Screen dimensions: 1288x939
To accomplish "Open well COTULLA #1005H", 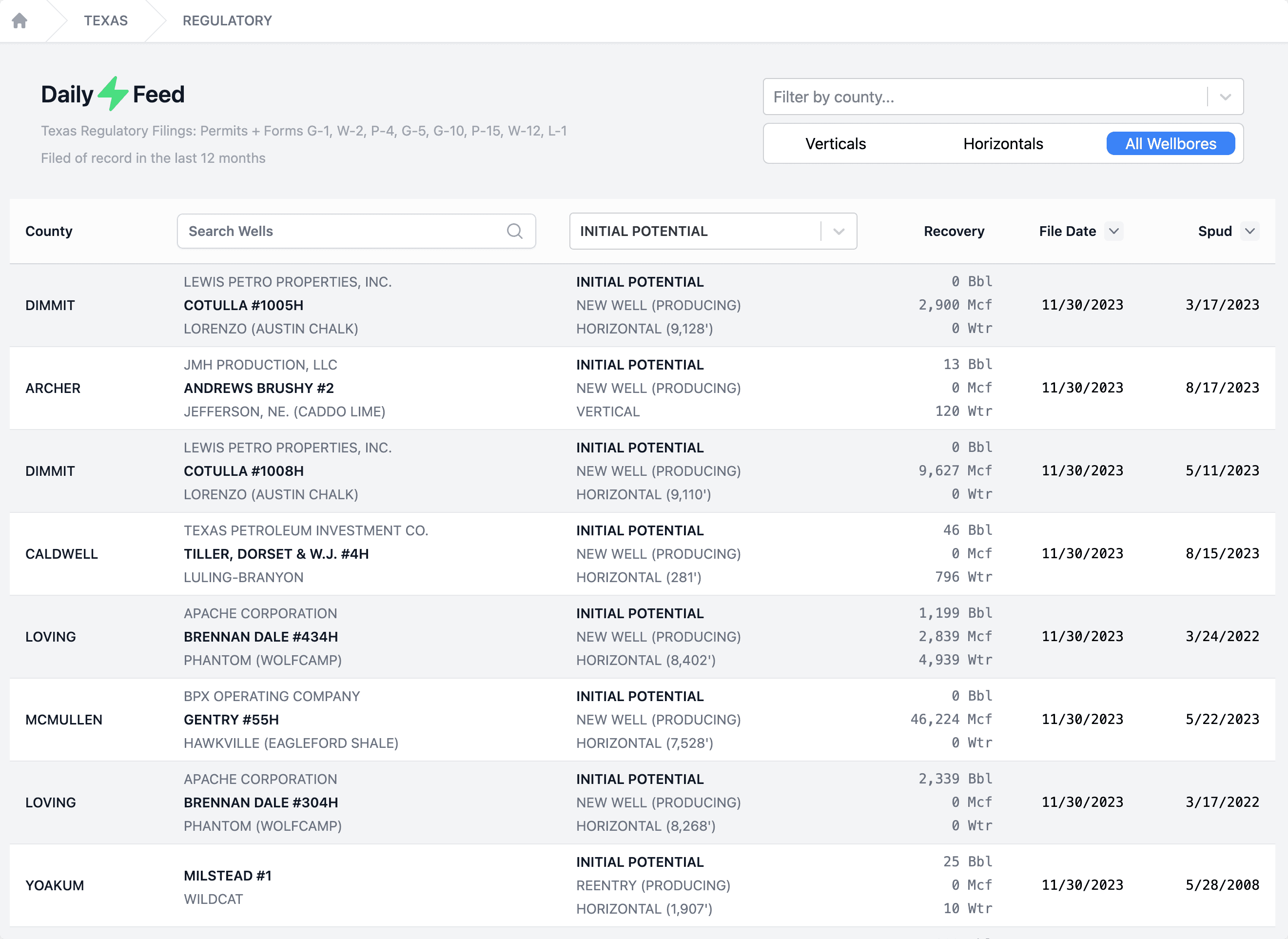I will click(243, 305).
